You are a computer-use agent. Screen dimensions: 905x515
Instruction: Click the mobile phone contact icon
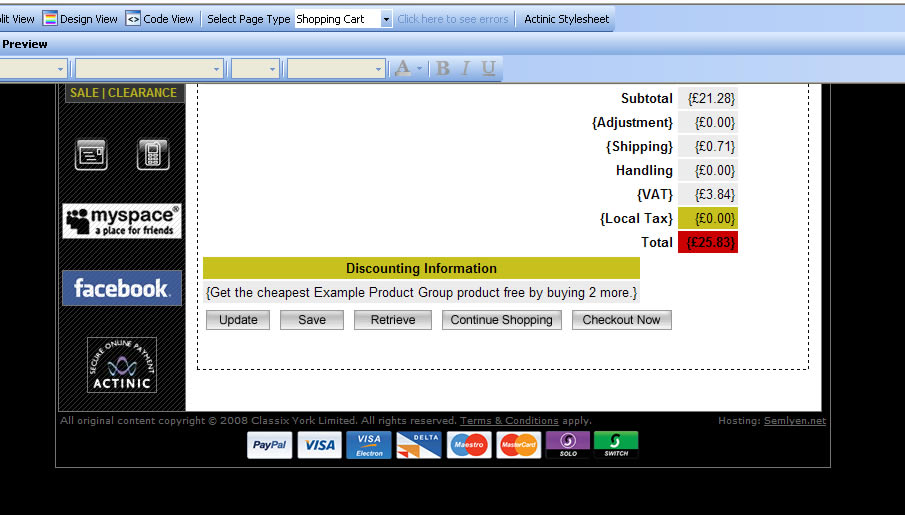(152, 155)
